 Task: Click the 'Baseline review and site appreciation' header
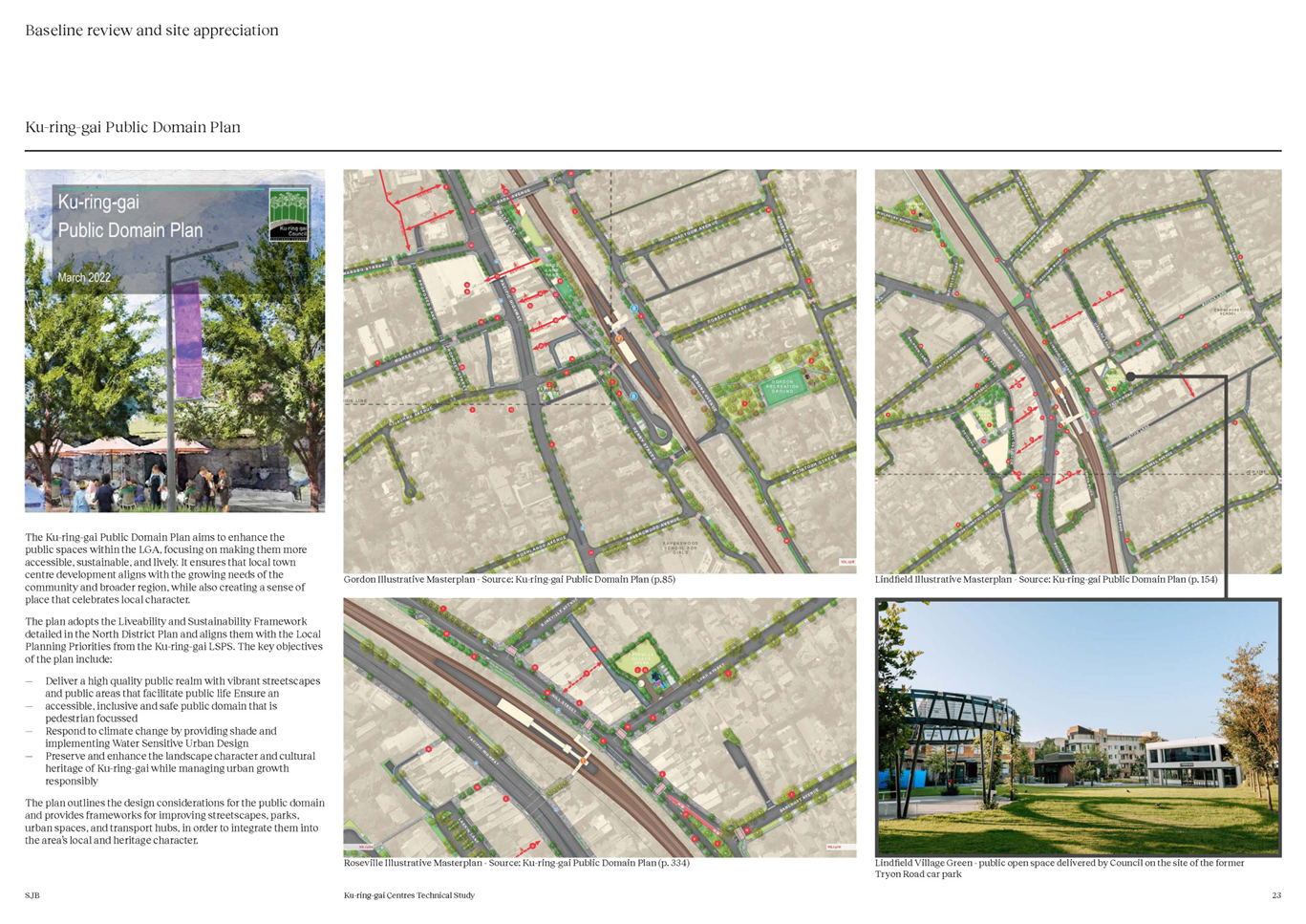(152, 31)
